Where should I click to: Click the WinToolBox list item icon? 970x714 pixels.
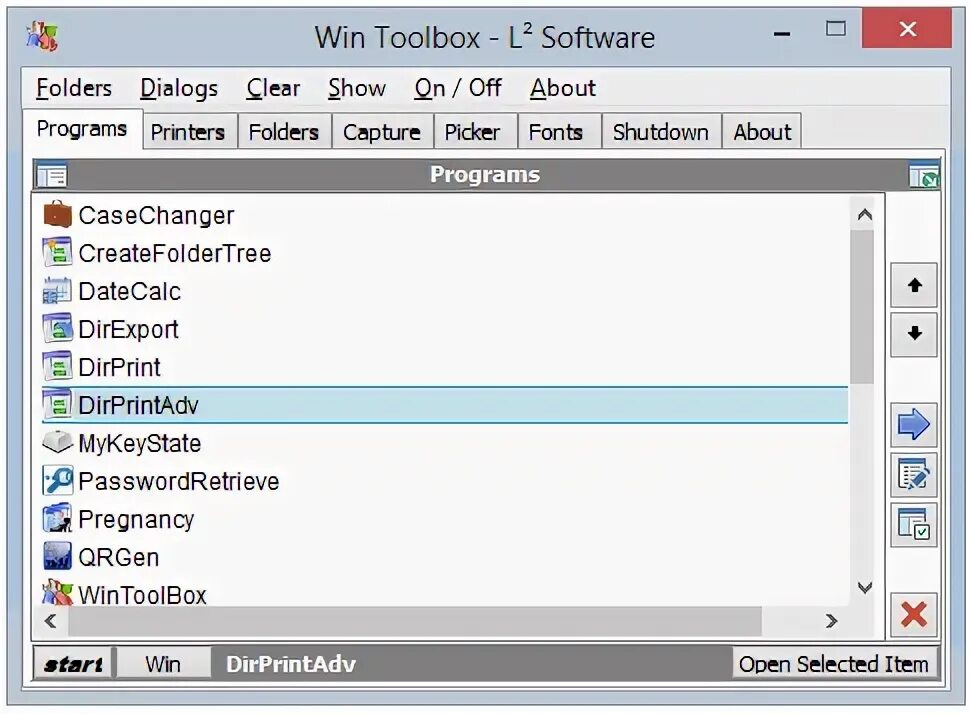coord(58,593)
